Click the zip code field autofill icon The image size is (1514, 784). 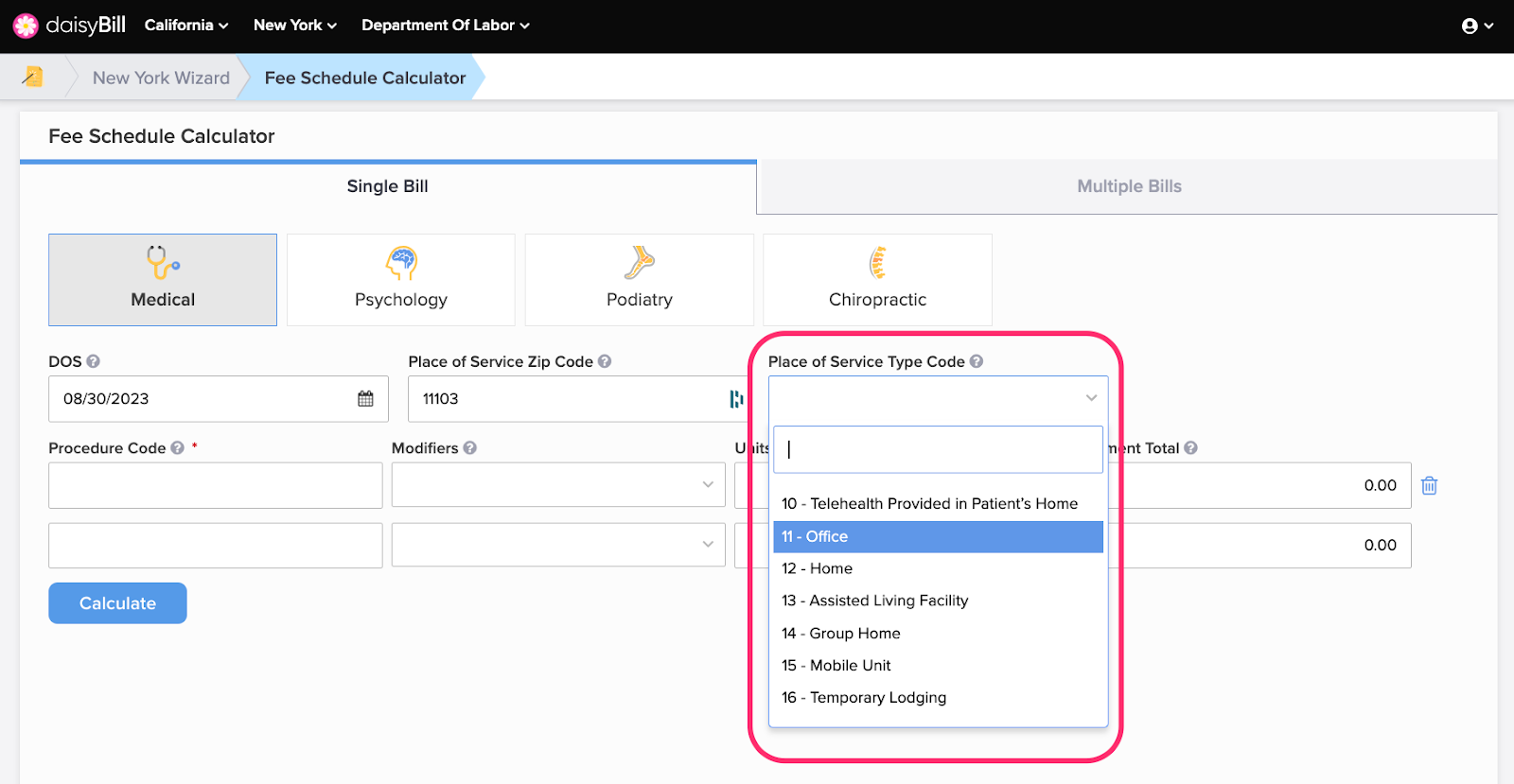pos(736,399)
